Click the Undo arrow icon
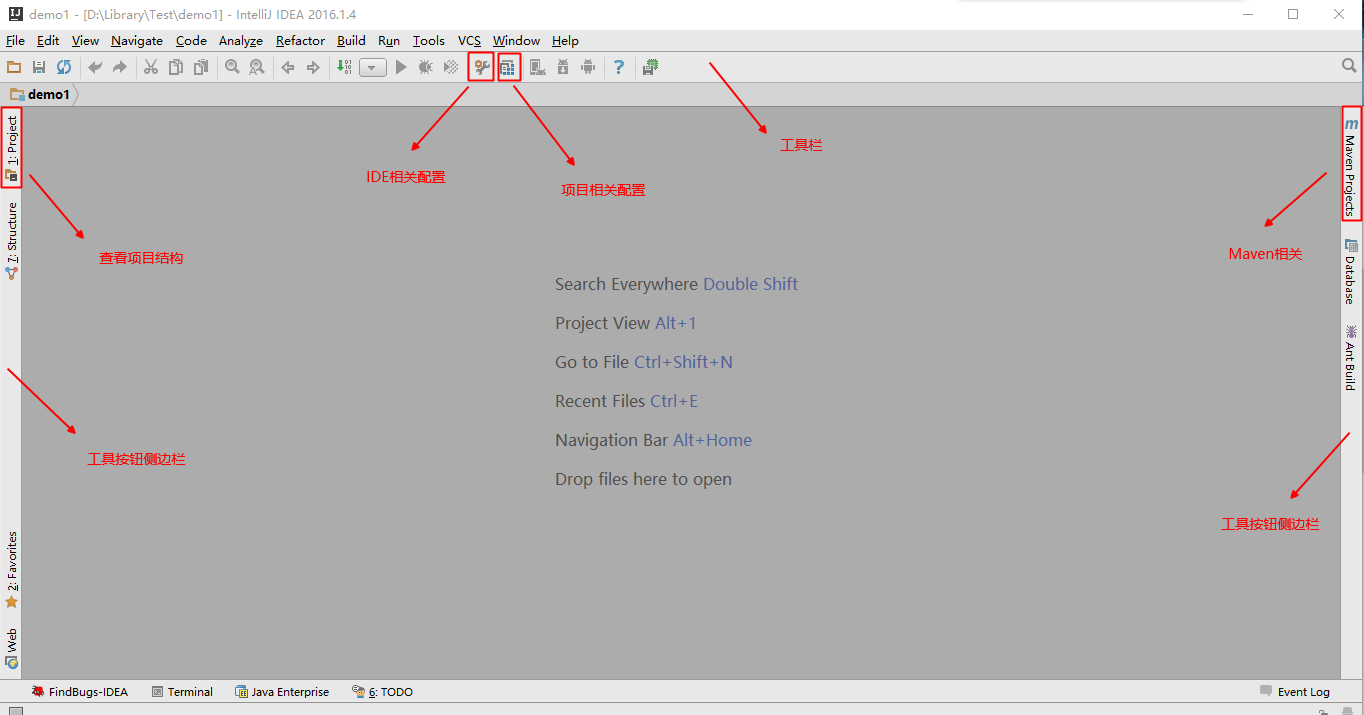This screenshot has width=1364, height=715. click(x=95, y=67)
